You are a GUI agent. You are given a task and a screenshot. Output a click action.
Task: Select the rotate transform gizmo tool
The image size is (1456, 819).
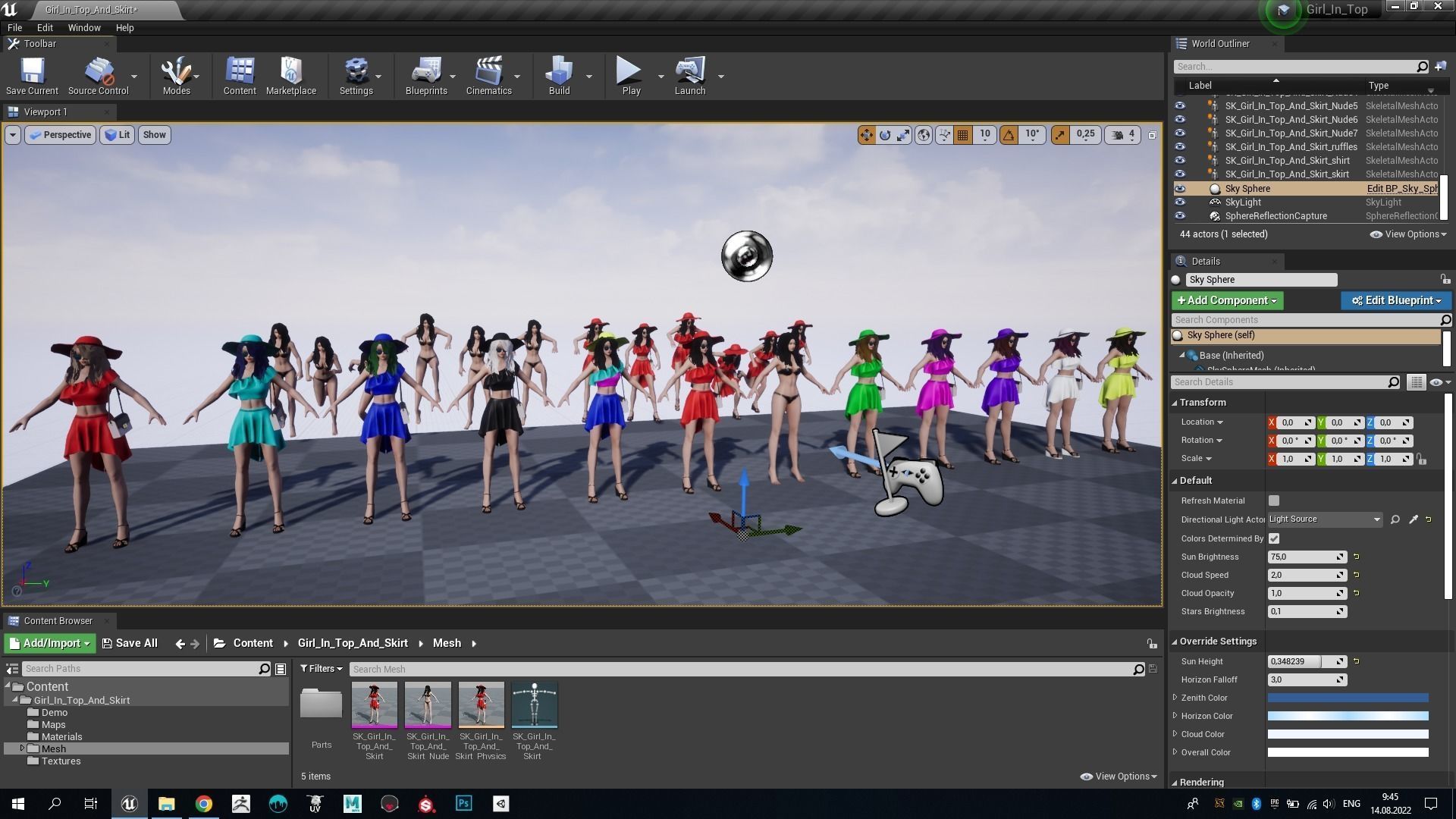[x=885, y=135]
